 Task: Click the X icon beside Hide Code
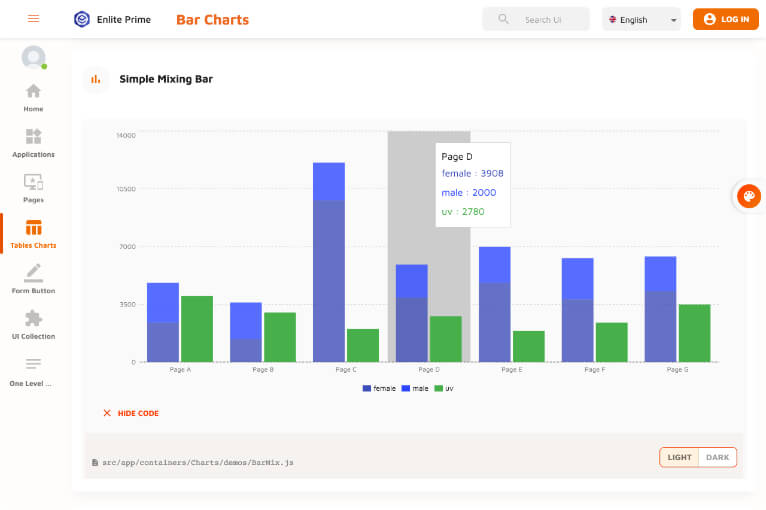tap(107, 413)
